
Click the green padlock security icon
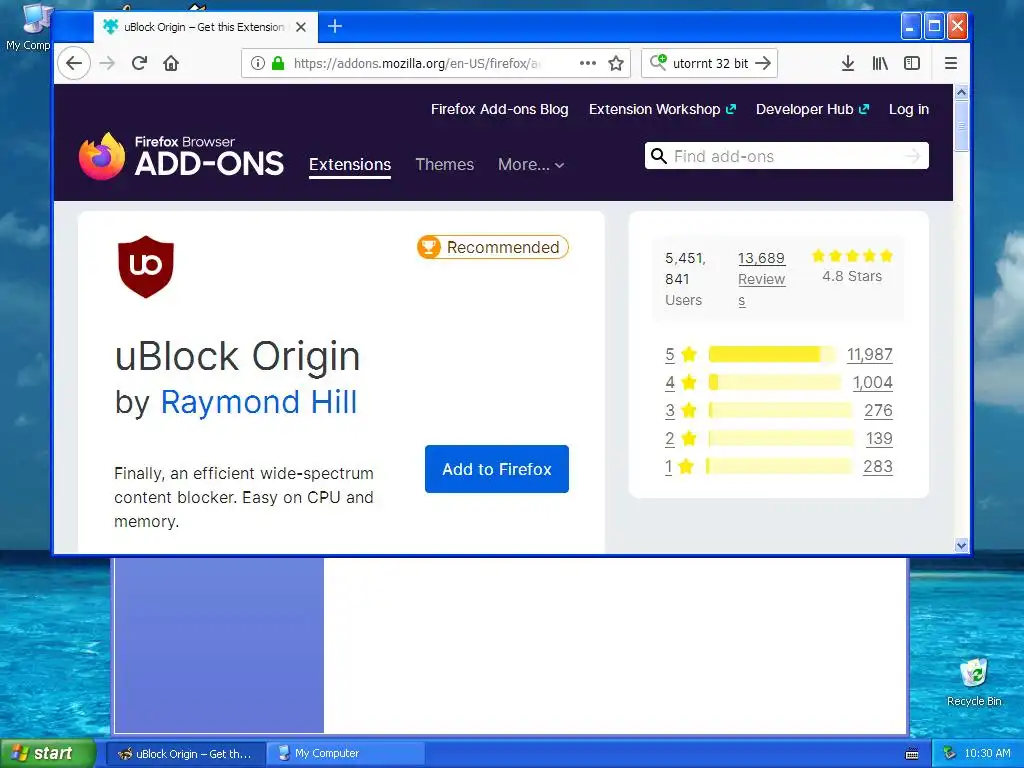tap(278, 63)
